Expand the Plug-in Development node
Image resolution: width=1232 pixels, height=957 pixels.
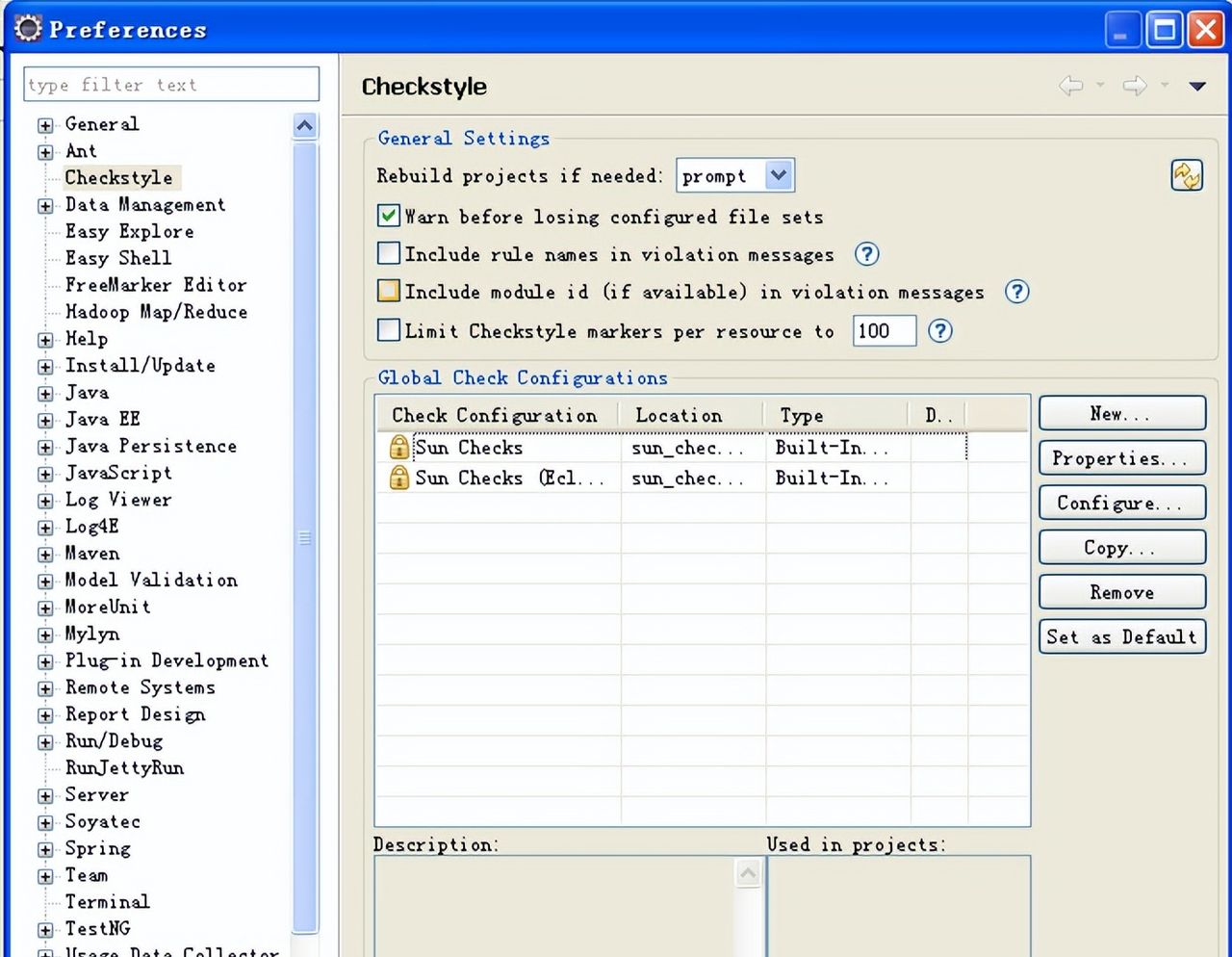pos(45,662)
